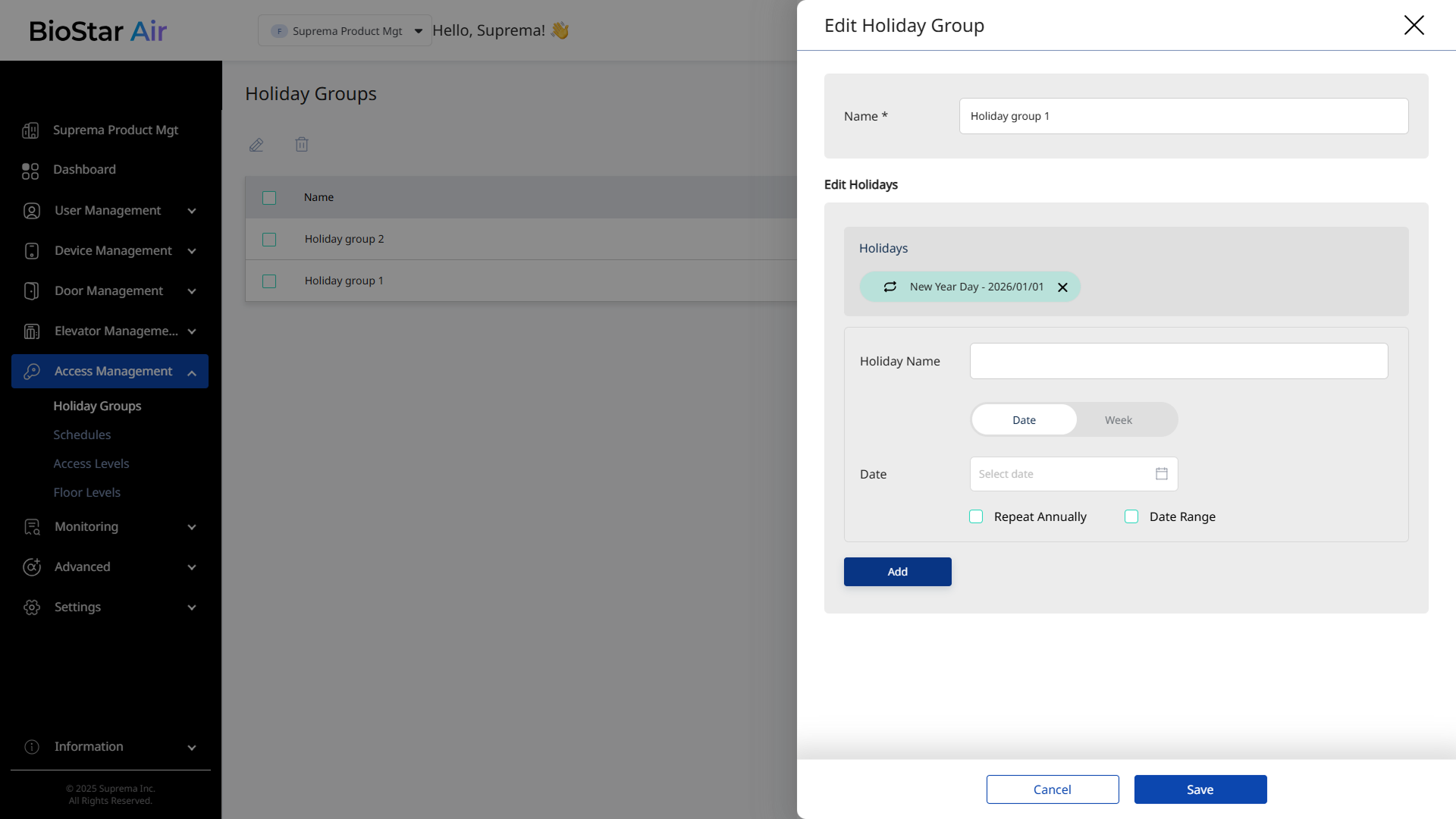
Task: Click the repeat icon on the New Year Day chip
Action: (x=890, y=287)
